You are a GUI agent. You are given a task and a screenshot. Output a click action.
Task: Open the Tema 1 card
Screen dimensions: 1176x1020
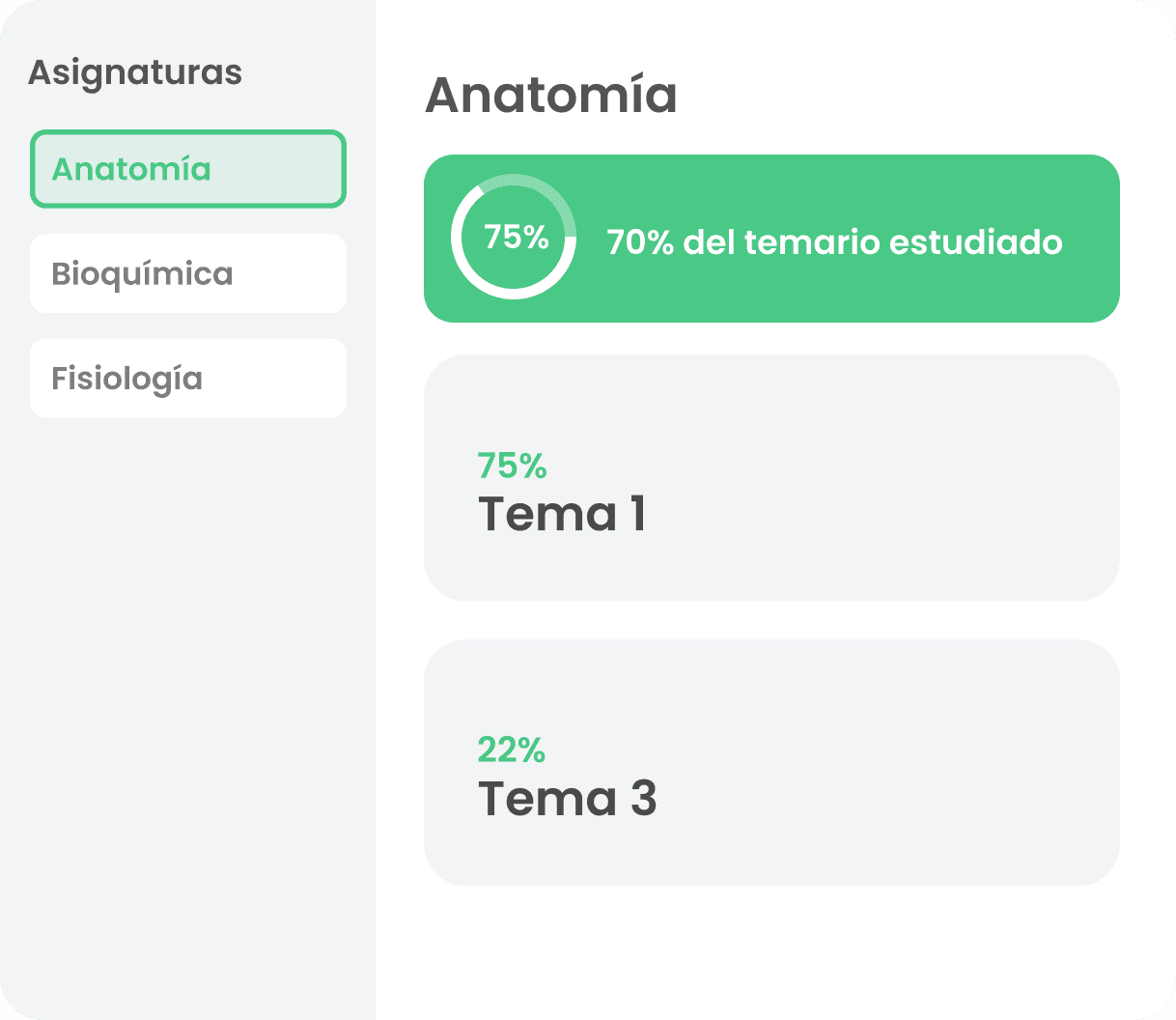click(x=772, y=477)
